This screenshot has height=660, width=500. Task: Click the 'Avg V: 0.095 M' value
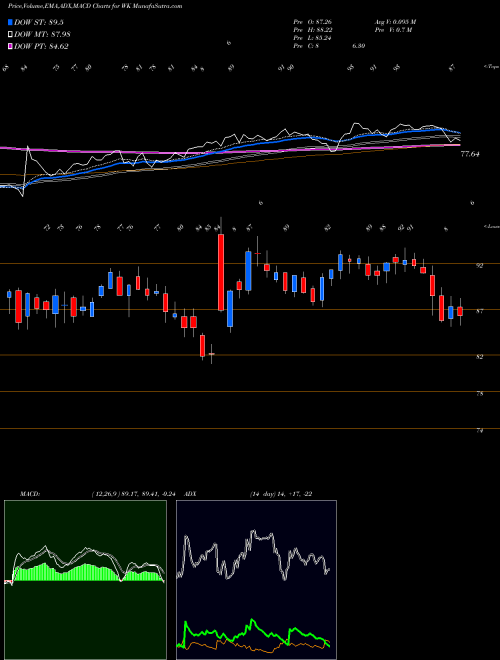point(395,22)
